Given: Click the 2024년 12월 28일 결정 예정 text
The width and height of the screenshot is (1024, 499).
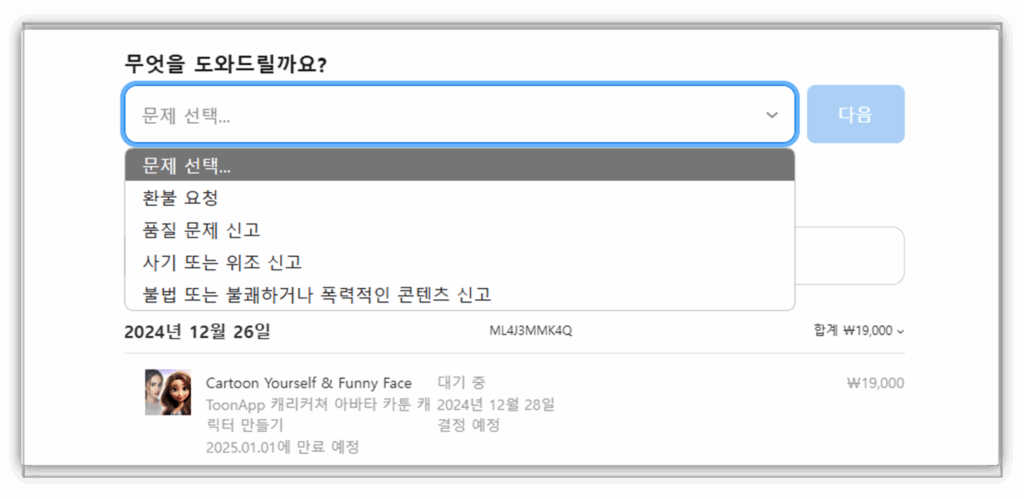Looking at the screenshot, I should click(x=496, y=415).
